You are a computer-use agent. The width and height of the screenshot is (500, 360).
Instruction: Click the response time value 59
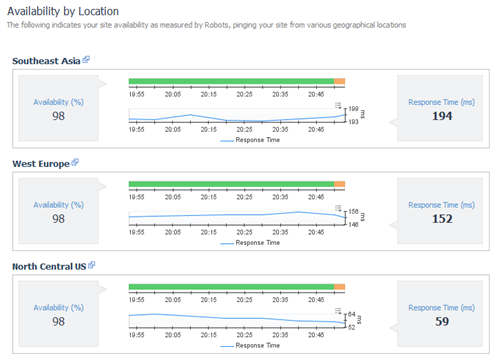(442, 321)
